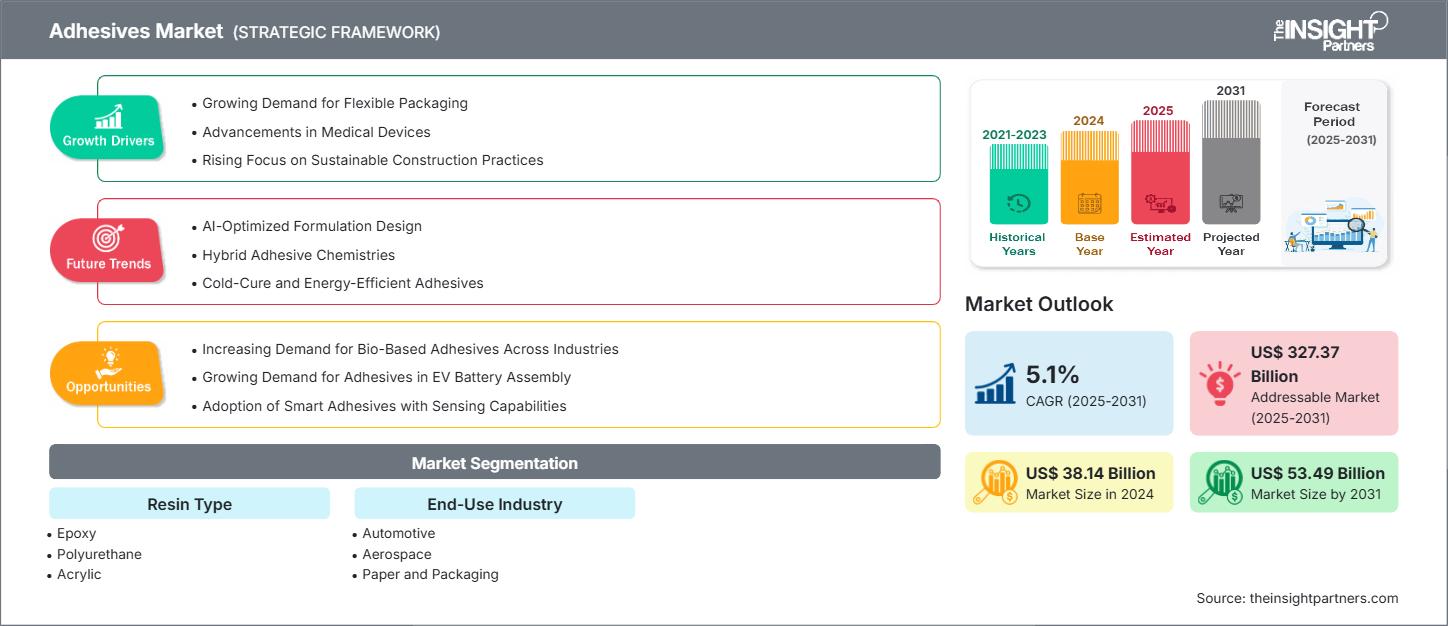Click the blue CAGR bar chart icon
Screen dimensions: 1448x626
pos(995,383)
